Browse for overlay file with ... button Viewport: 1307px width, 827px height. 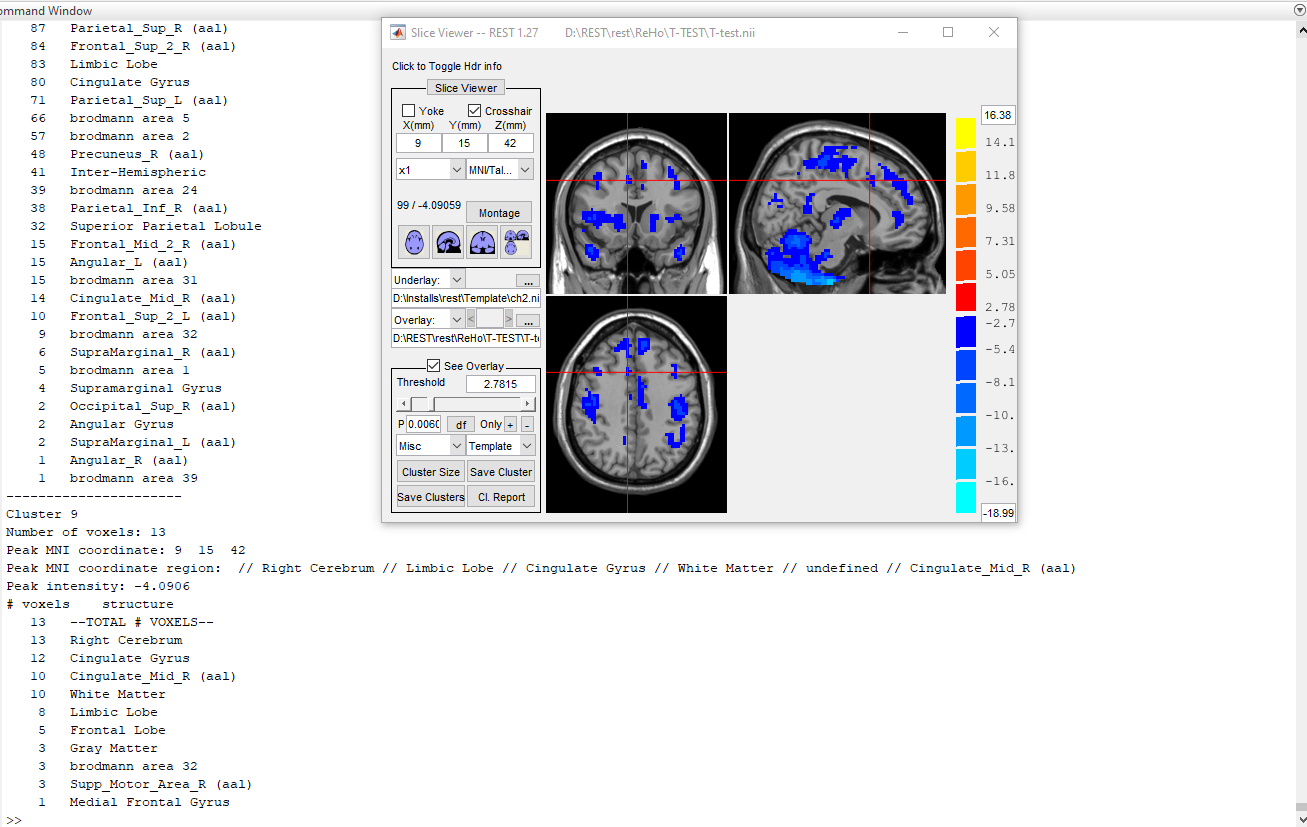pyautogui.click(x=528, y=320)
